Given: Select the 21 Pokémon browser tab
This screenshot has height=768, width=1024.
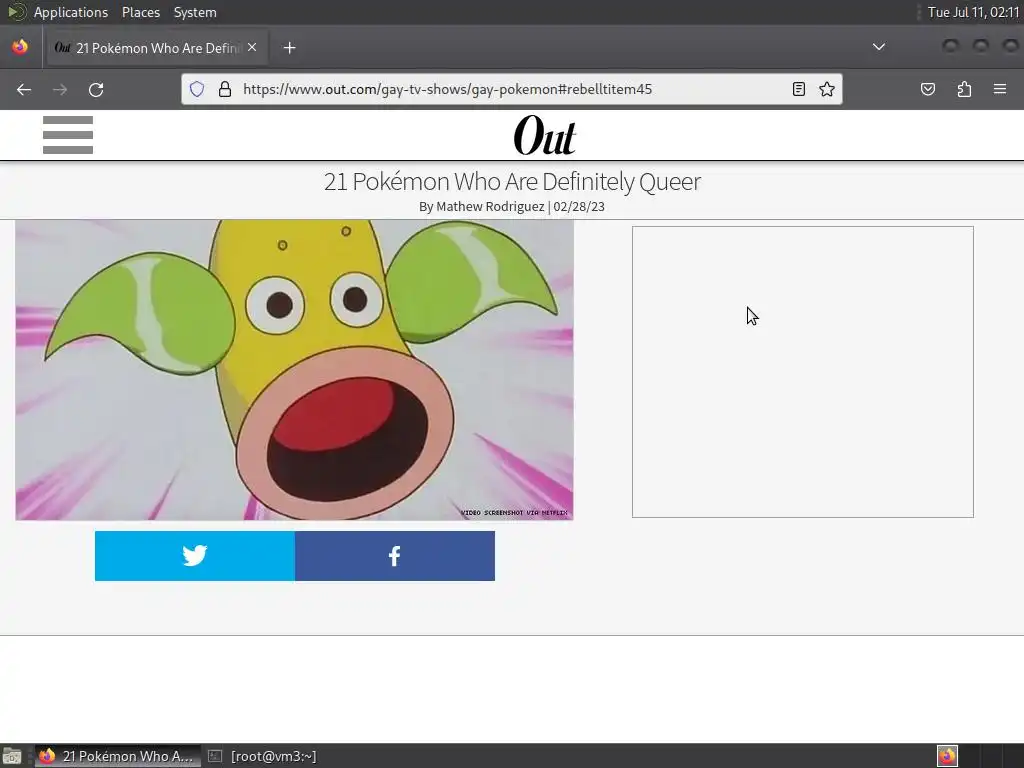Looking at the screenshot, I should (155, 48).
